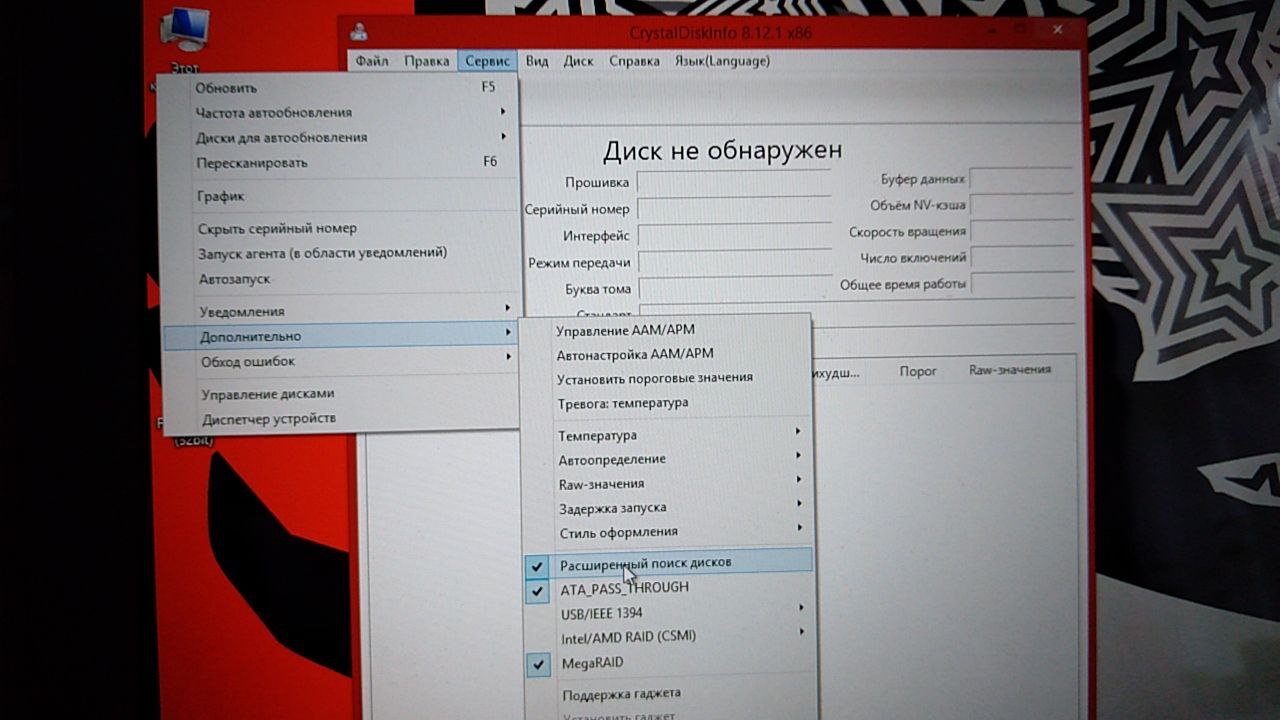Select Пересканировать menu entry
1280x720 pixels.
coord(338,163)
